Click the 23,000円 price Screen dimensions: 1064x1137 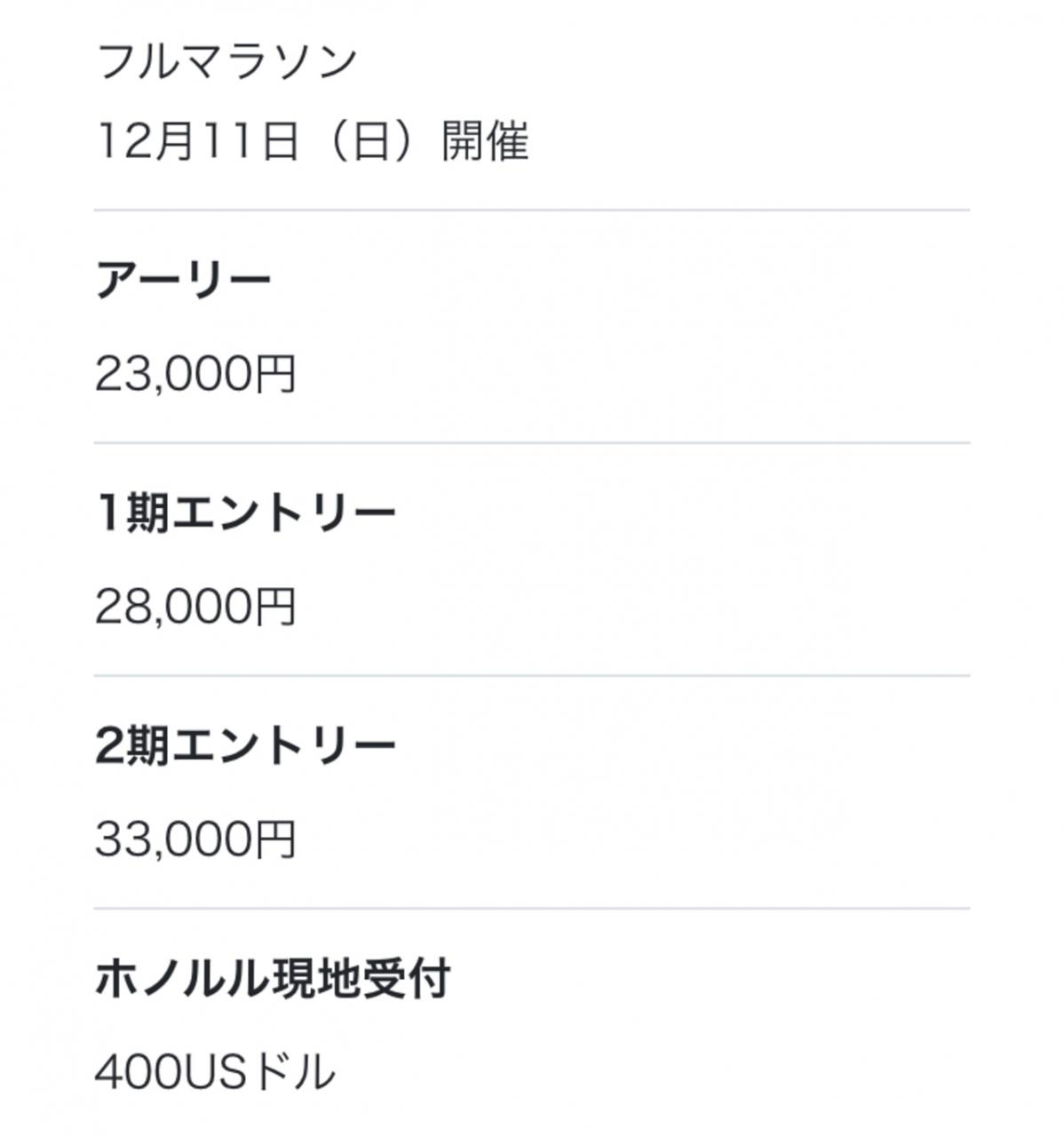tap(195, 374)
